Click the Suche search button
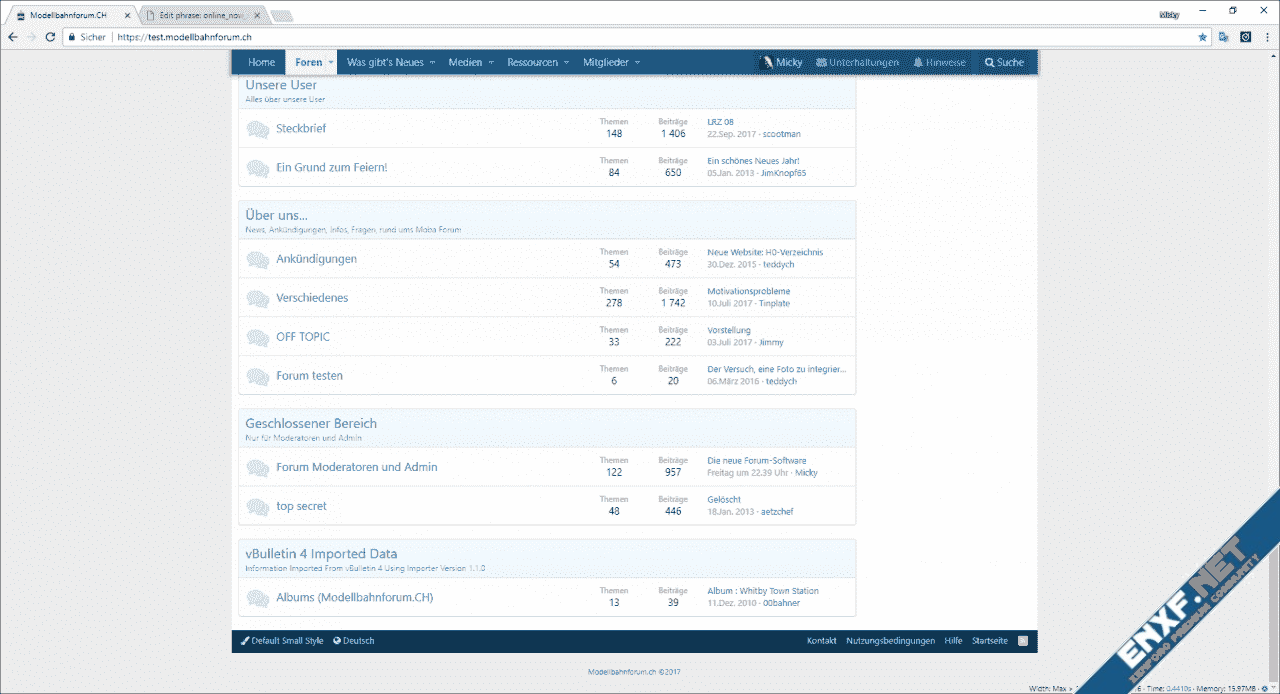 pos(1004,62)
